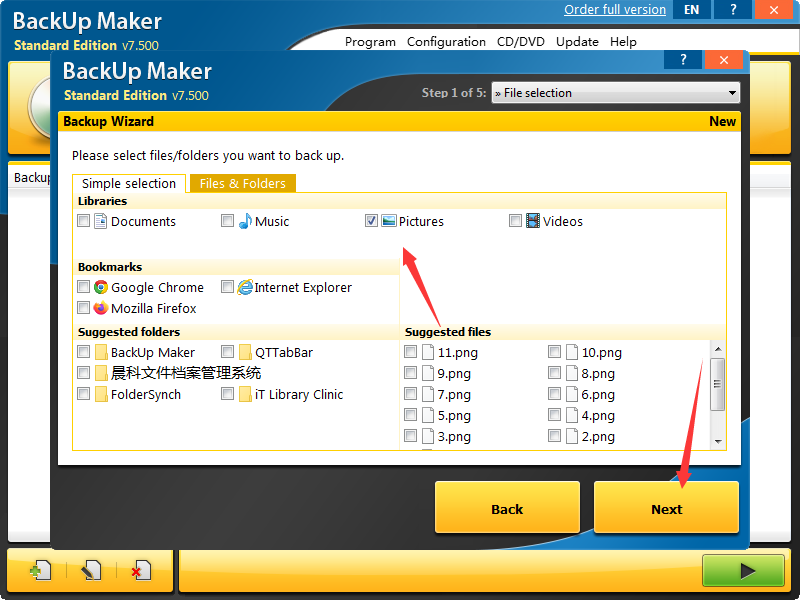Click the file icon beside 5.png
The height and width of the screenshot is (600, 800).
pos(428,415)
